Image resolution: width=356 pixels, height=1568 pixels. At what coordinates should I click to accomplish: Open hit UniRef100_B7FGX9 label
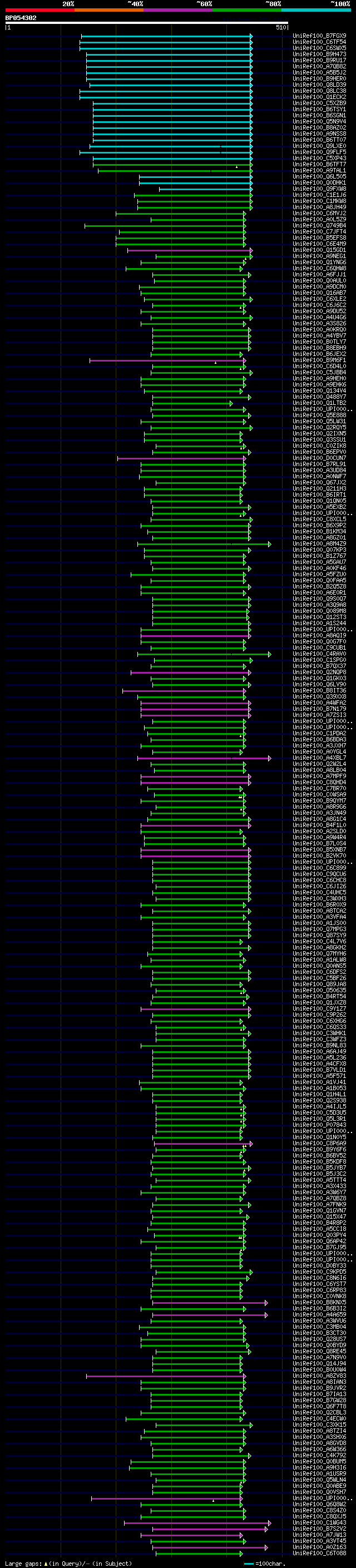(319, 36)
